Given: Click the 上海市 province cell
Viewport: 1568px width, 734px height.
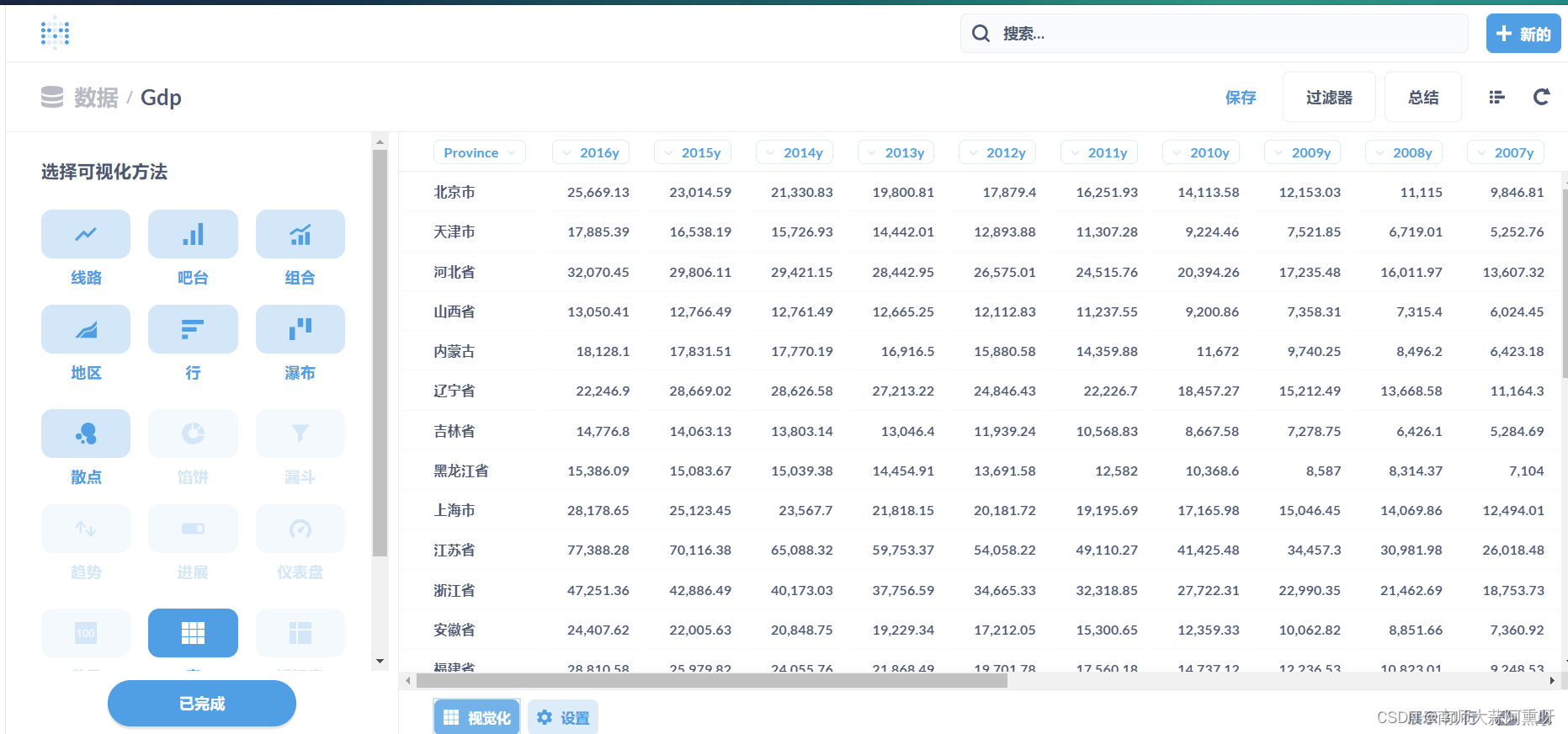Looking at the screenshot, I should click(x=454, y=510).
